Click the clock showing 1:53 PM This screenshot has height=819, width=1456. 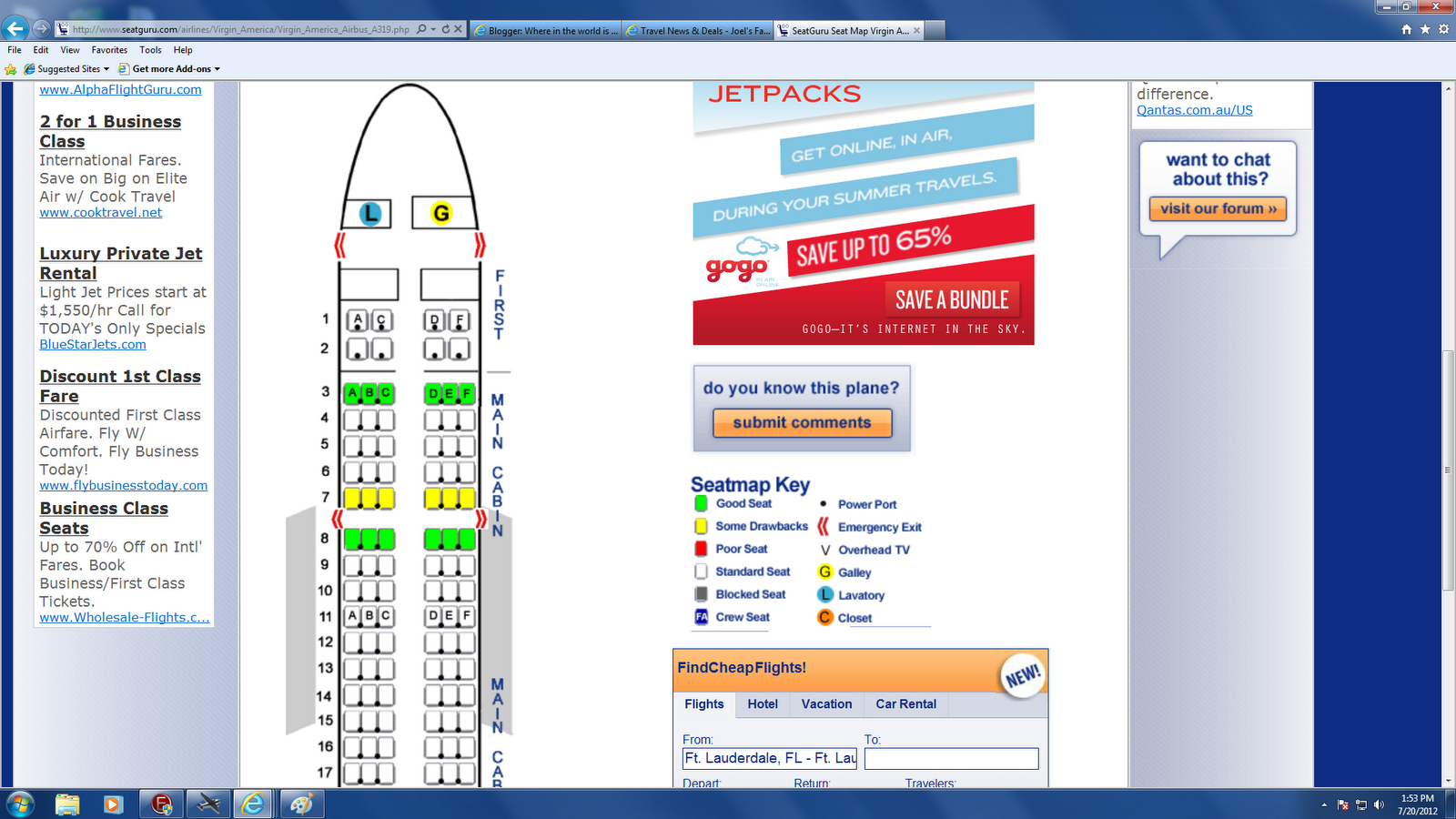[1418, 799]
